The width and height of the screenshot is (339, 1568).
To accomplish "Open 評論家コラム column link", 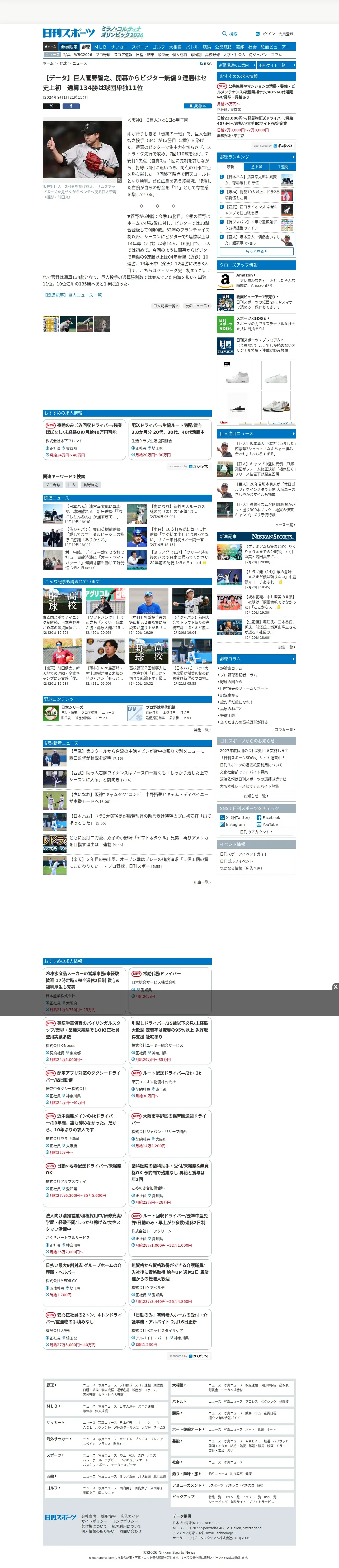I will pyautogui.click(x=231, y=668).
